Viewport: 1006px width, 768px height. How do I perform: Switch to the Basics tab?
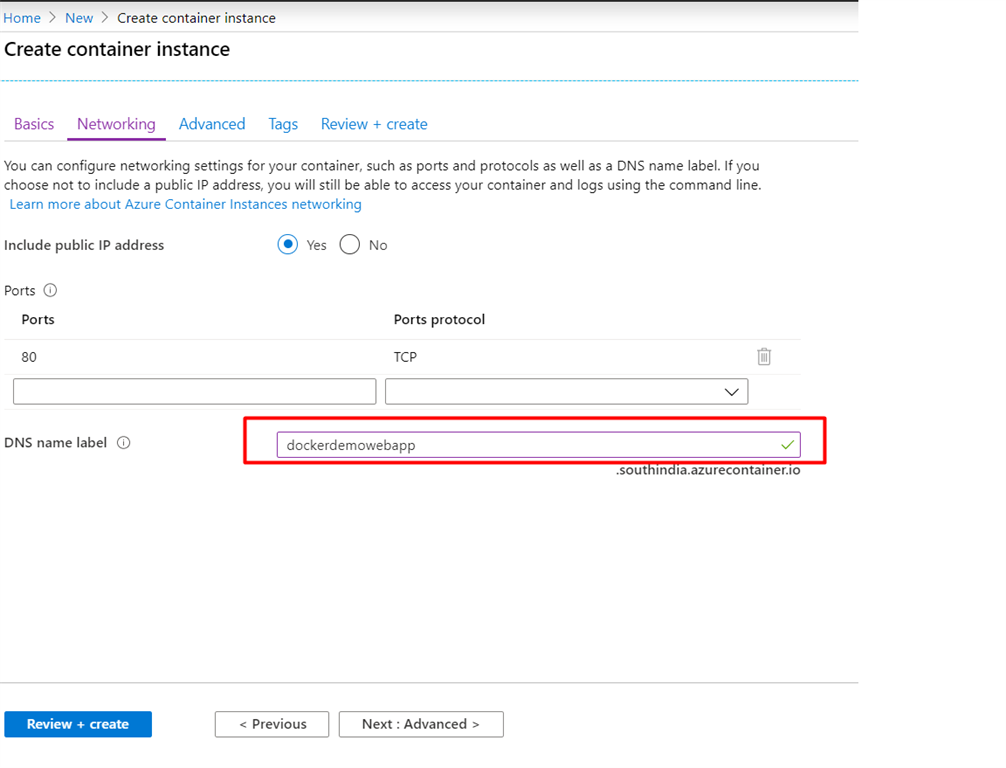(x=33, y=123)
